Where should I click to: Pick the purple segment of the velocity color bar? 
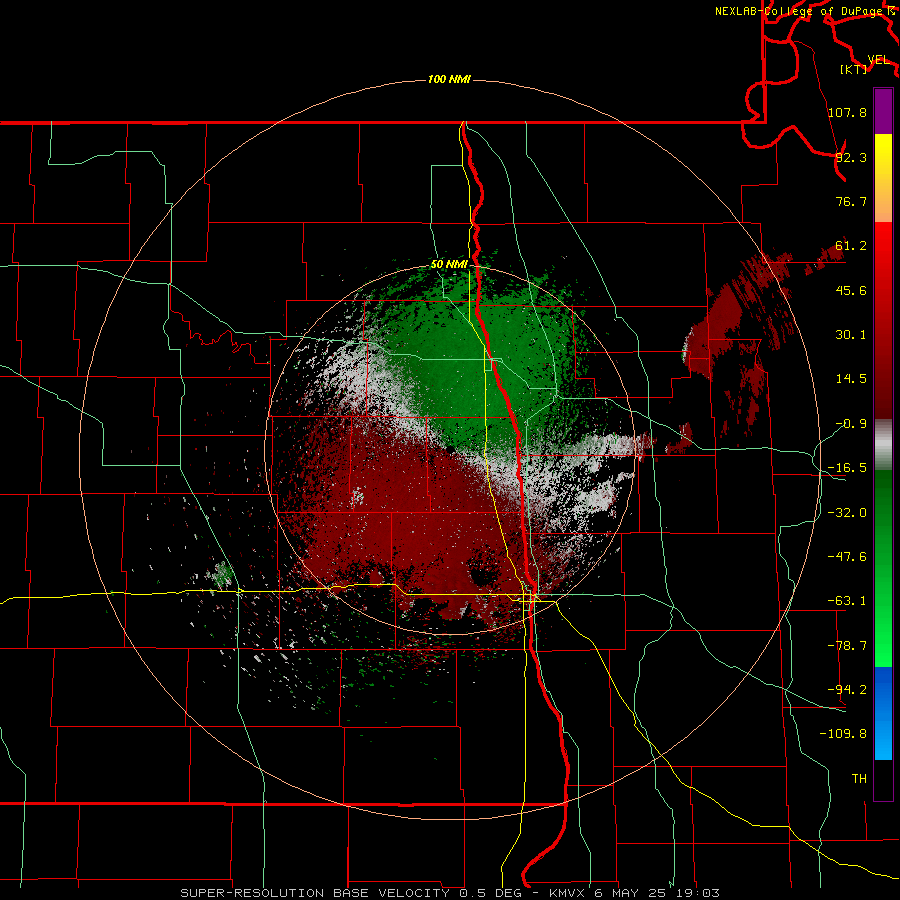[x=883, y=112]
